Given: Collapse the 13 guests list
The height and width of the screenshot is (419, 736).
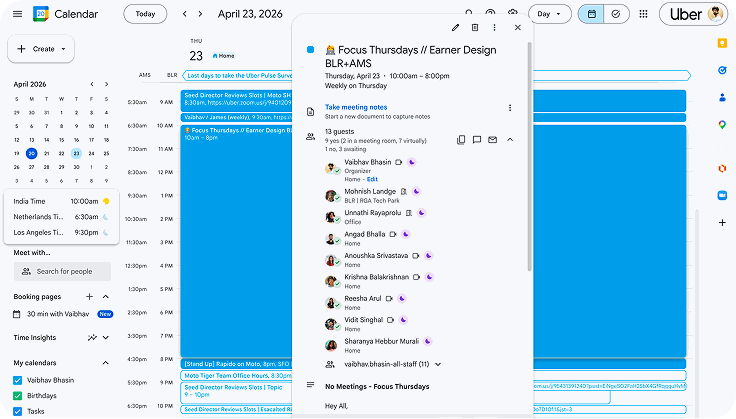Looking at the screenshot, I should pyautogui.click(x=509, y=140).
